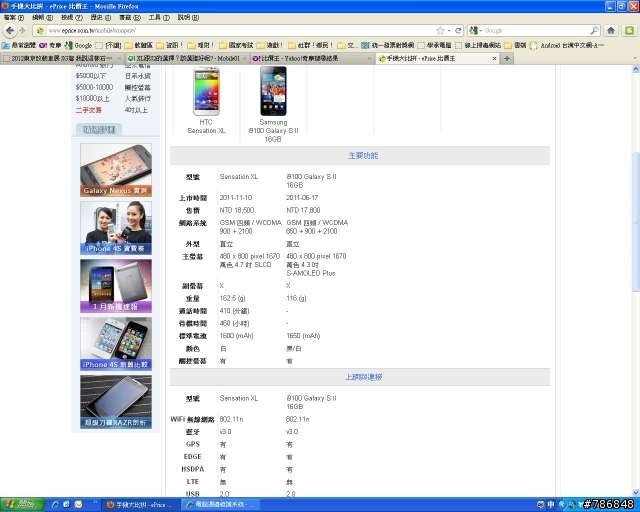This screenshot has width=640, height=512.
Task: Open the tab list dropdown on the tab bar
Action: 635,58
